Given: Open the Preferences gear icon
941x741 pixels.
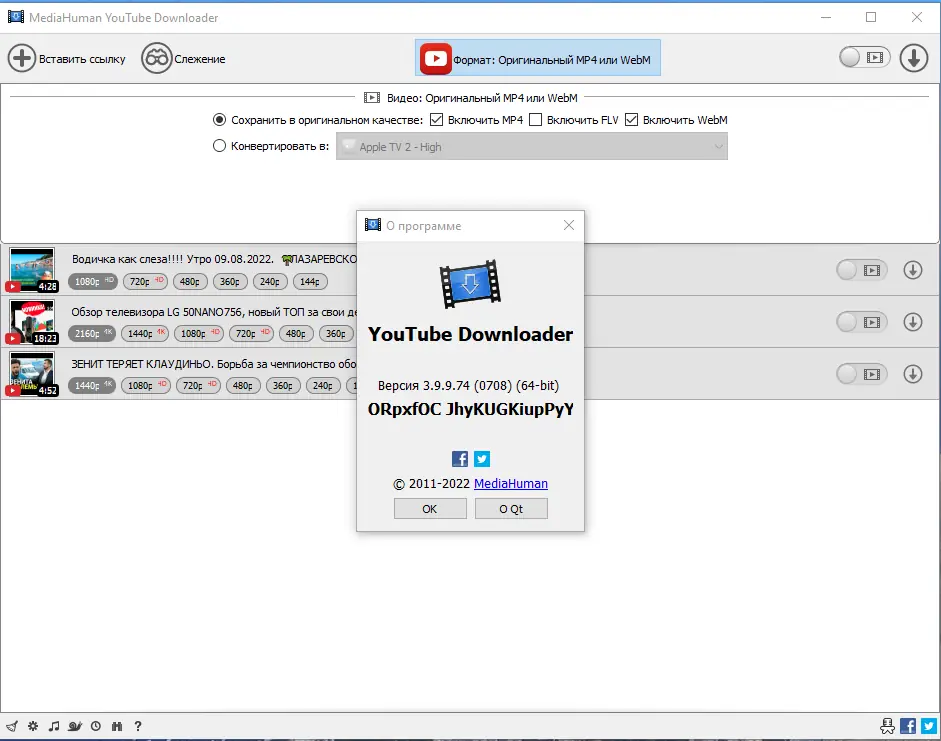Looking at the screenshot, I should 31,726.
